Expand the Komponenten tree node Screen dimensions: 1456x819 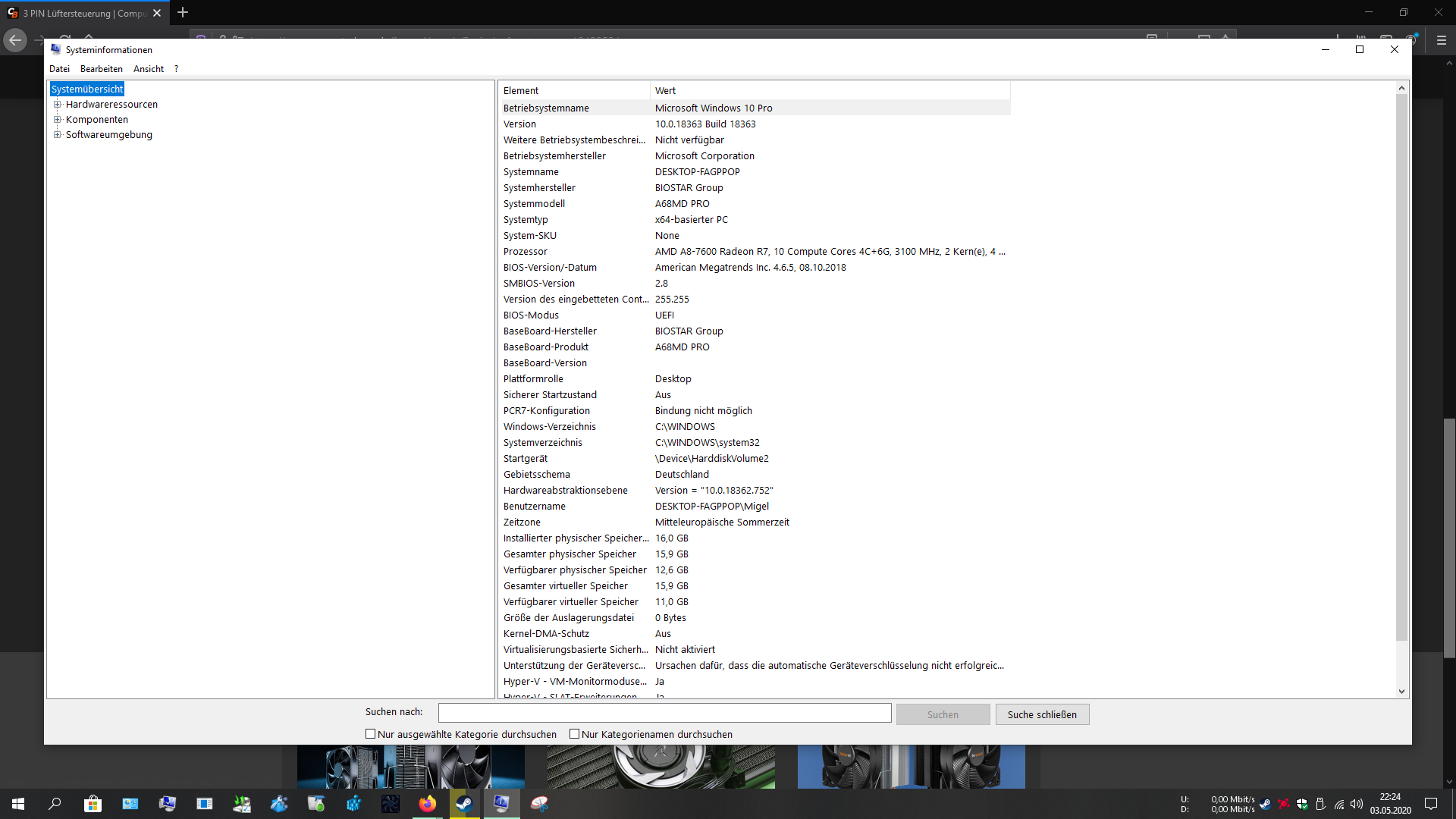57,120
